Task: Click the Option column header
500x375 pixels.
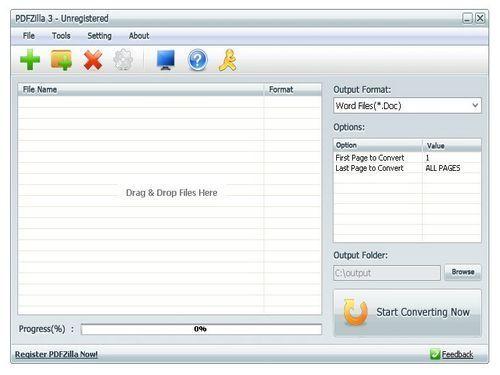Action: [378, 145]
